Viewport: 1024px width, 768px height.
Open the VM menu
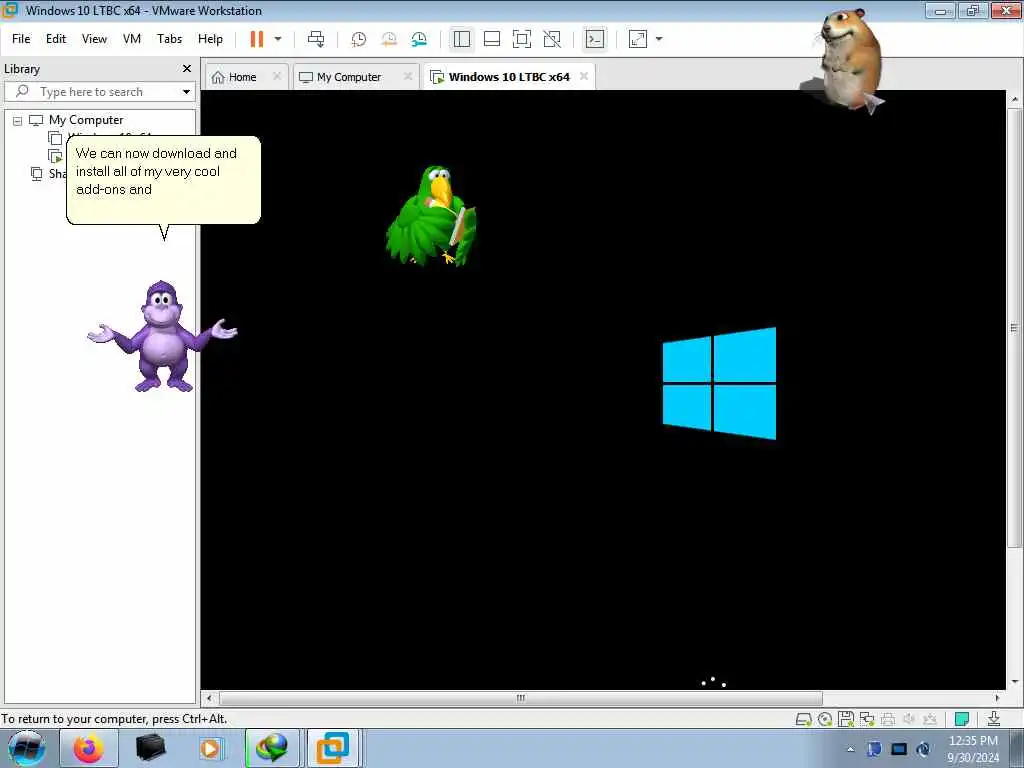(x=132, y=39)
